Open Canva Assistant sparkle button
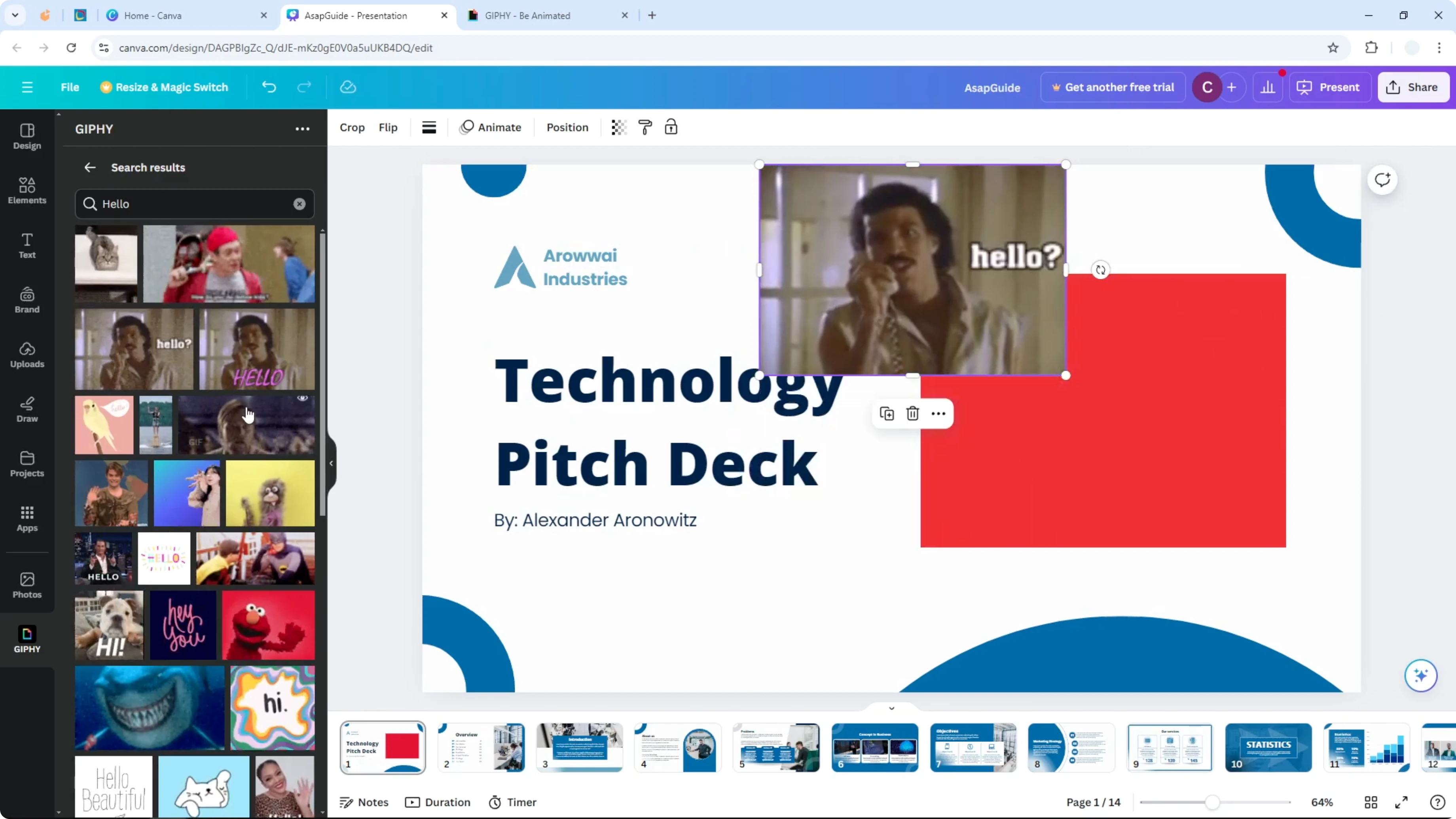This screenshot has height=819, width=1456. coord(1420,675)
